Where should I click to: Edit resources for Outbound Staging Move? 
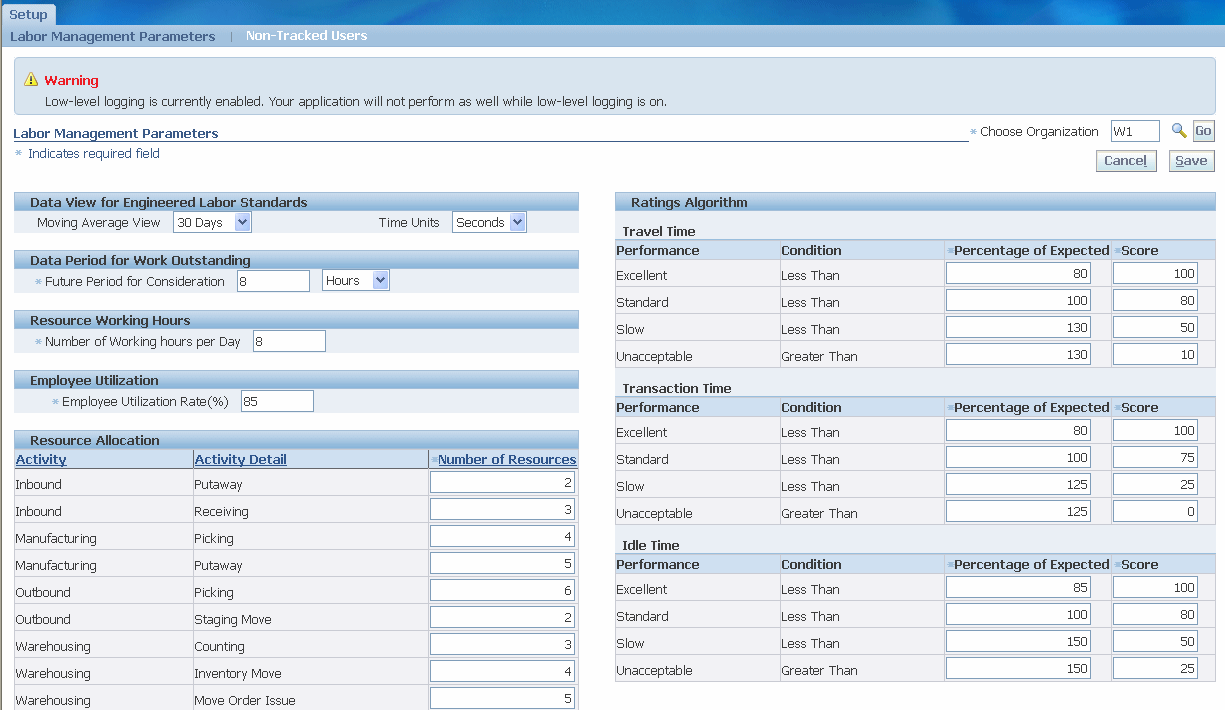tap(503, 618)
